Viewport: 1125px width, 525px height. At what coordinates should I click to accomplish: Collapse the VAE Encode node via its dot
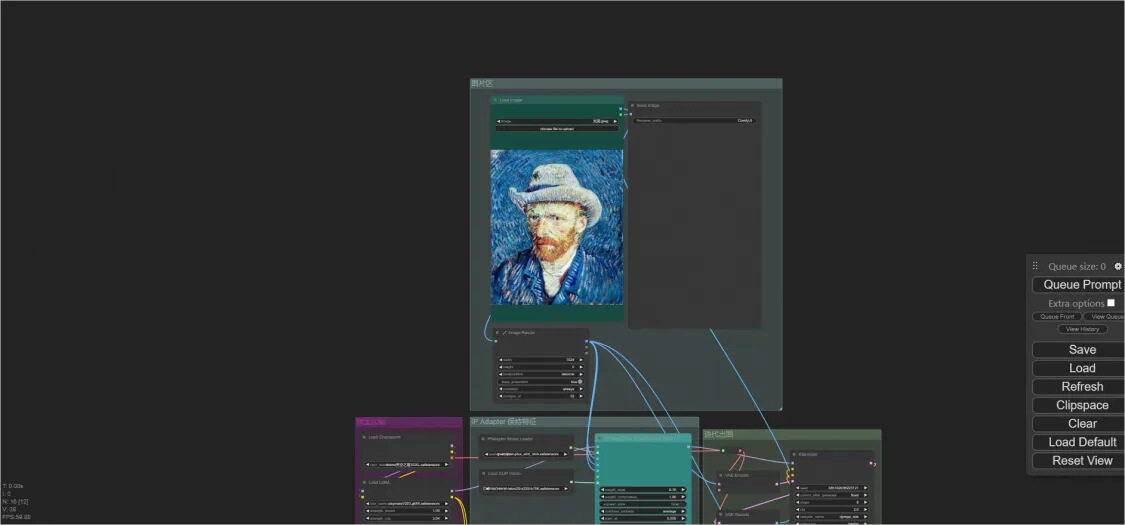pos(720,476)
